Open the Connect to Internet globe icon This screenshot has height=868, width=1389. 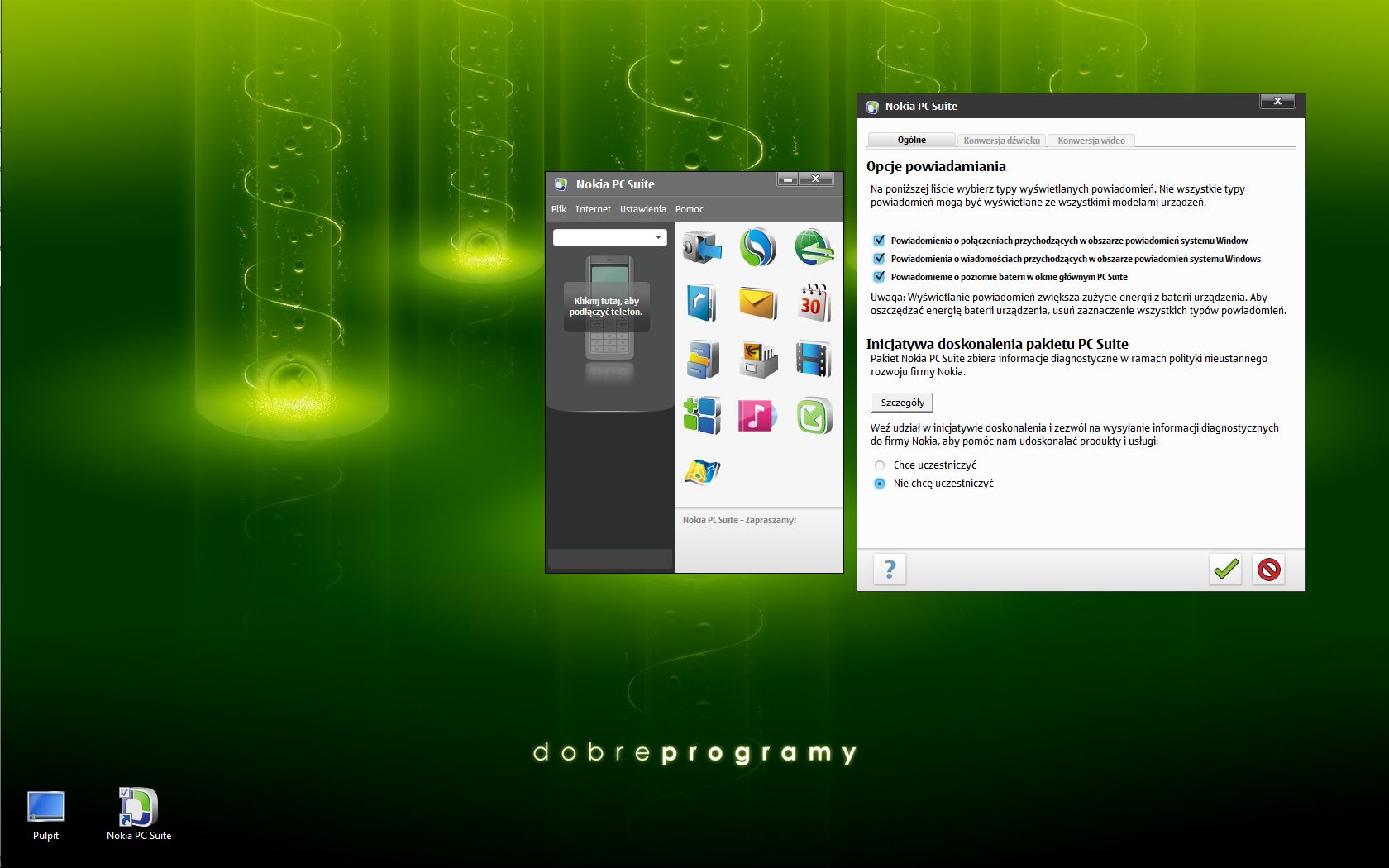[x=814, y=247]
